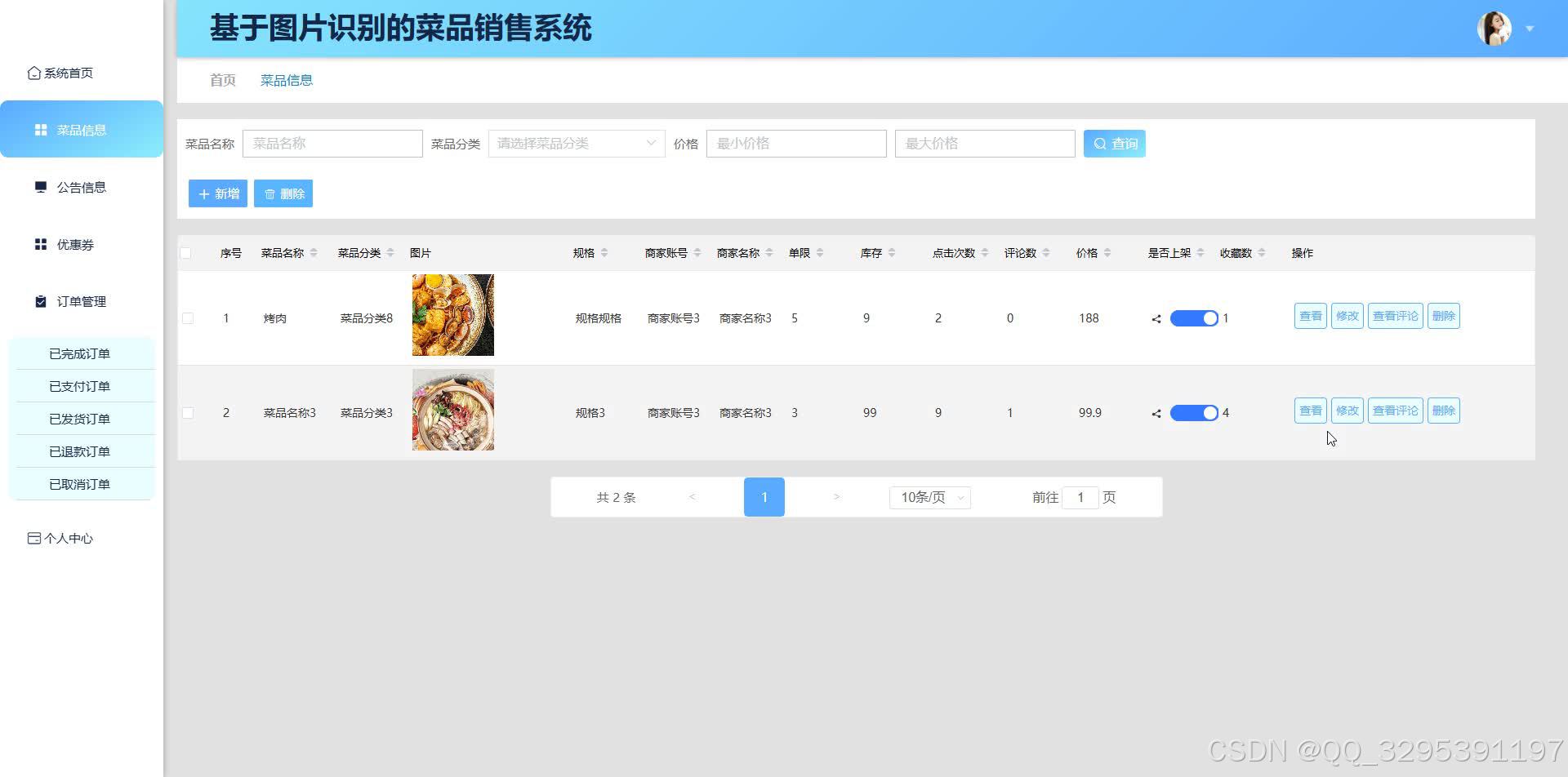Image resolution: width=1568 pixels, height=777 pixels.
Task: Click the trash icon on the 删除 button
Action: [x=270, y=193]
